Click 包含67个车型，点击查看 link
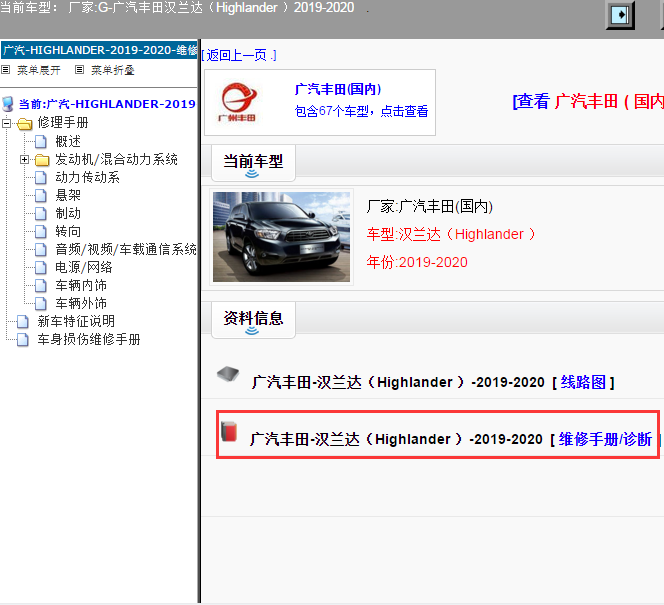 click(x=361, y=111)
